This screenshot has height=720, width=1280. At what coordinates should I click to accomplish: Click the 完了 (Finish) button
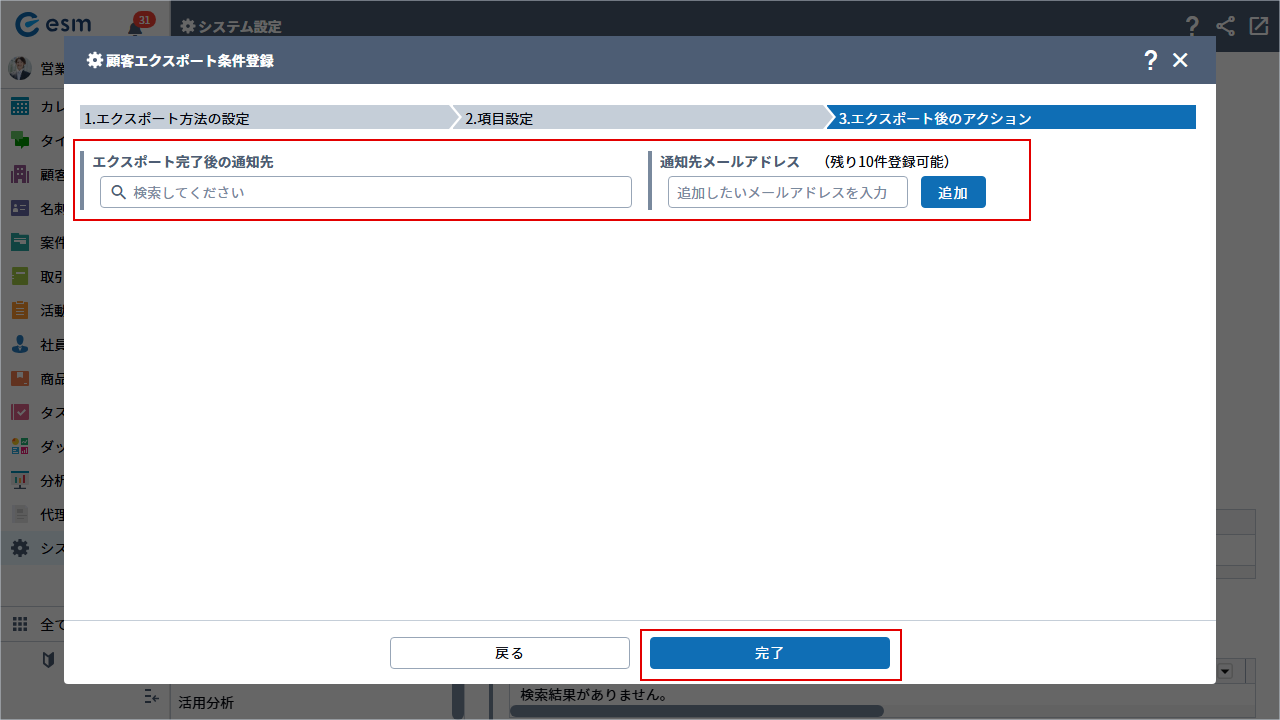pyautogui.click(x=769, y=653)
